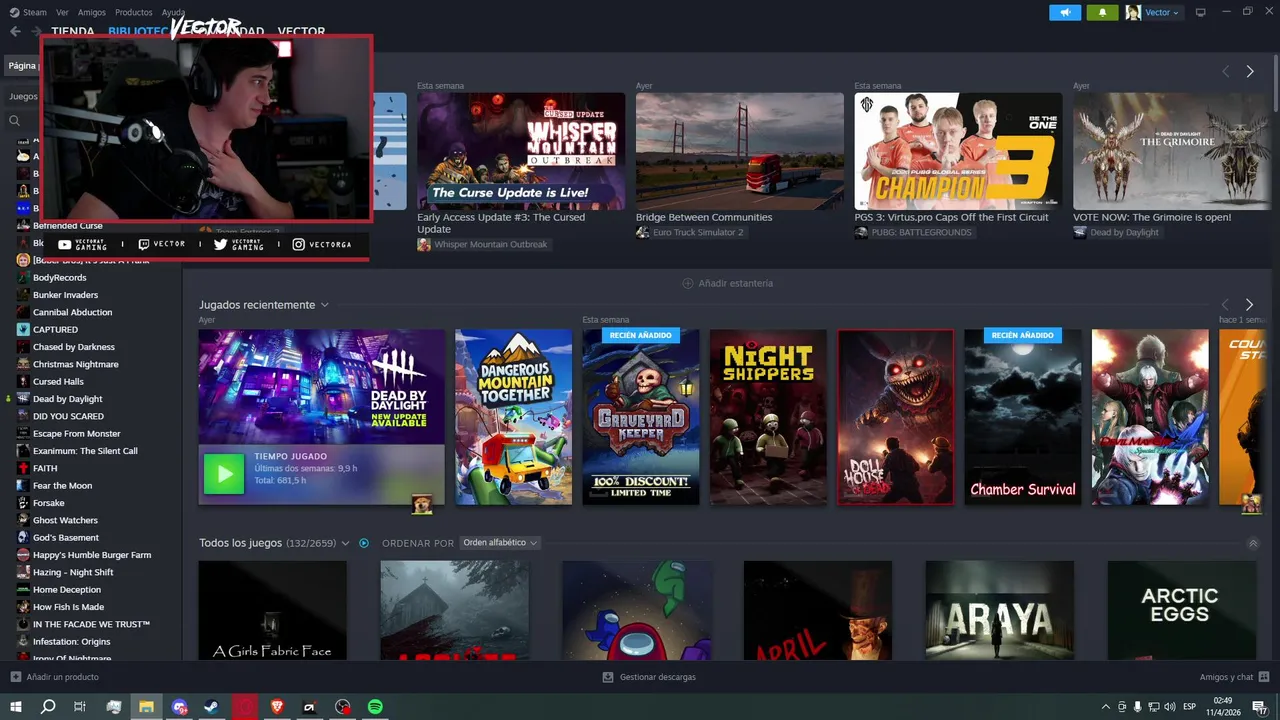Select How Fish Is Made in the list

point(68,607)
